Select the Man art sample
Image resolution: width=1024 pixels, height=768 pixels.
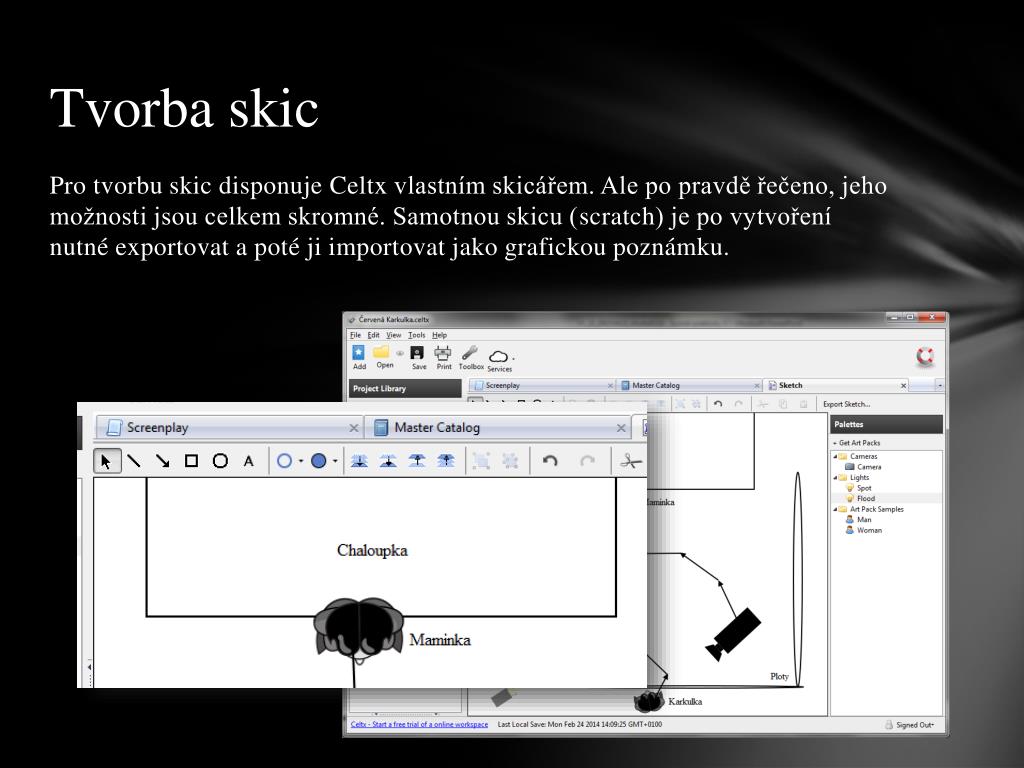pos(863,520)
